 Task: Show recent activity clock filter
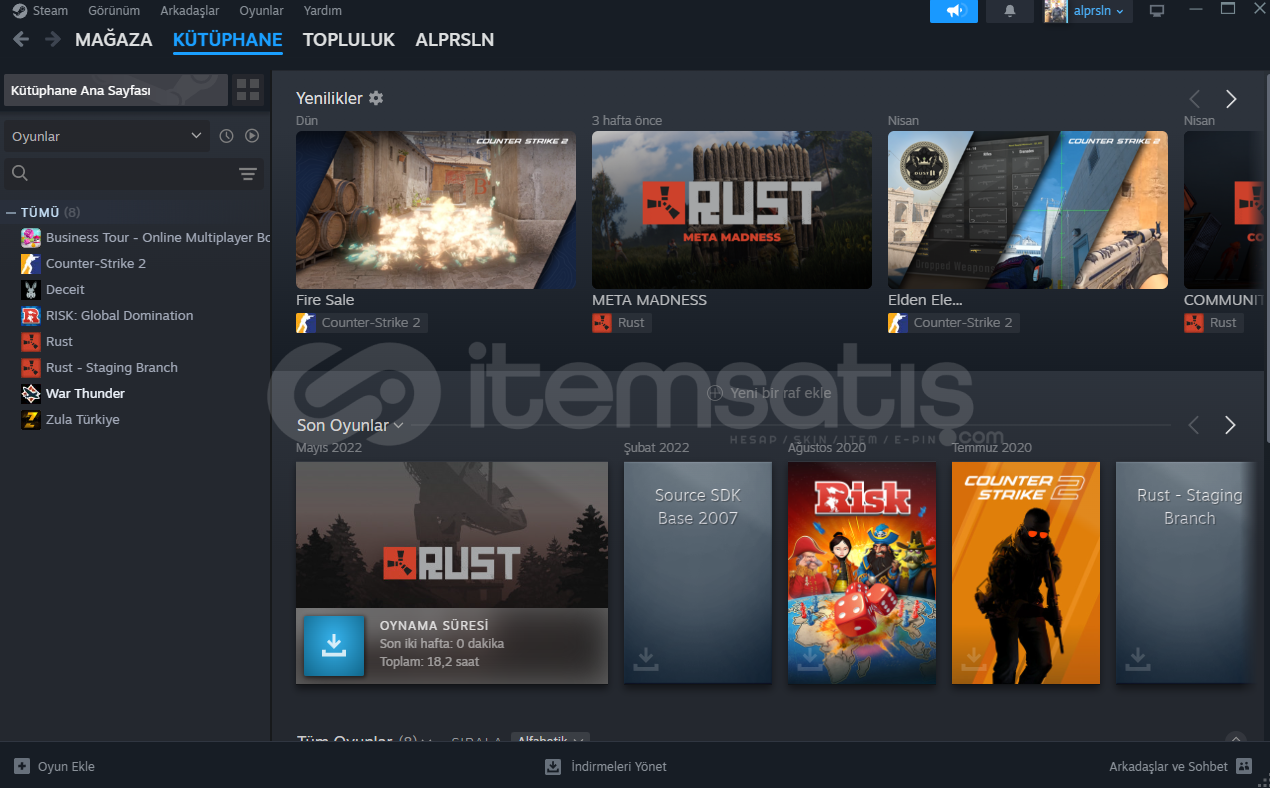[x=226, y=136]
